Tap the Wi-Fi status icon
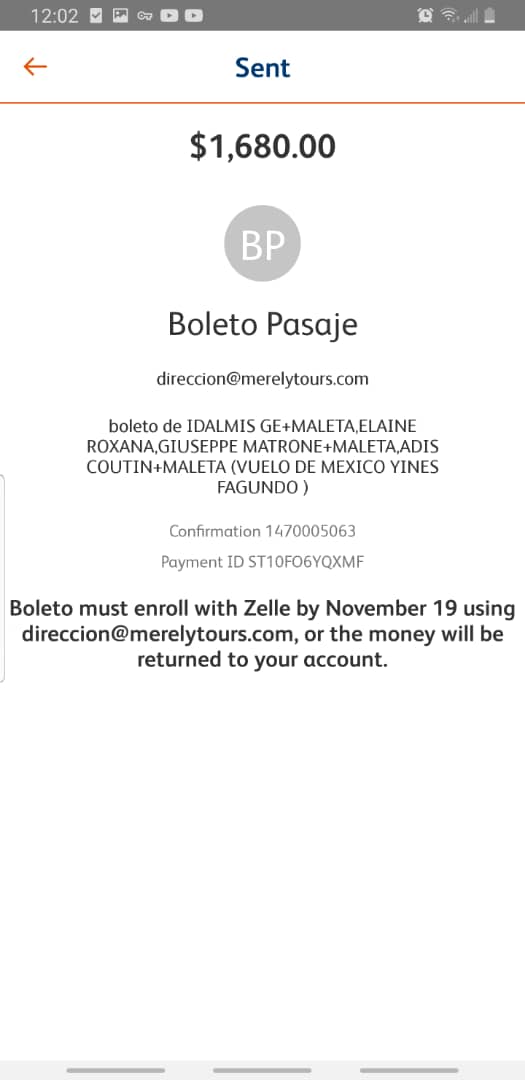The height and width of the screenshot is (1080, 525). tap(449, 16)
